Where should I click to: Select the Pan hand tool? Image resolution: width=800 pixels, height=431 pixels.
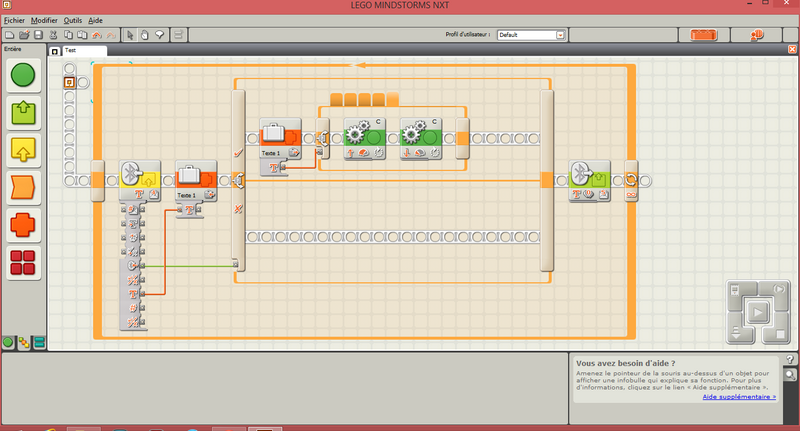pos(145,35)
